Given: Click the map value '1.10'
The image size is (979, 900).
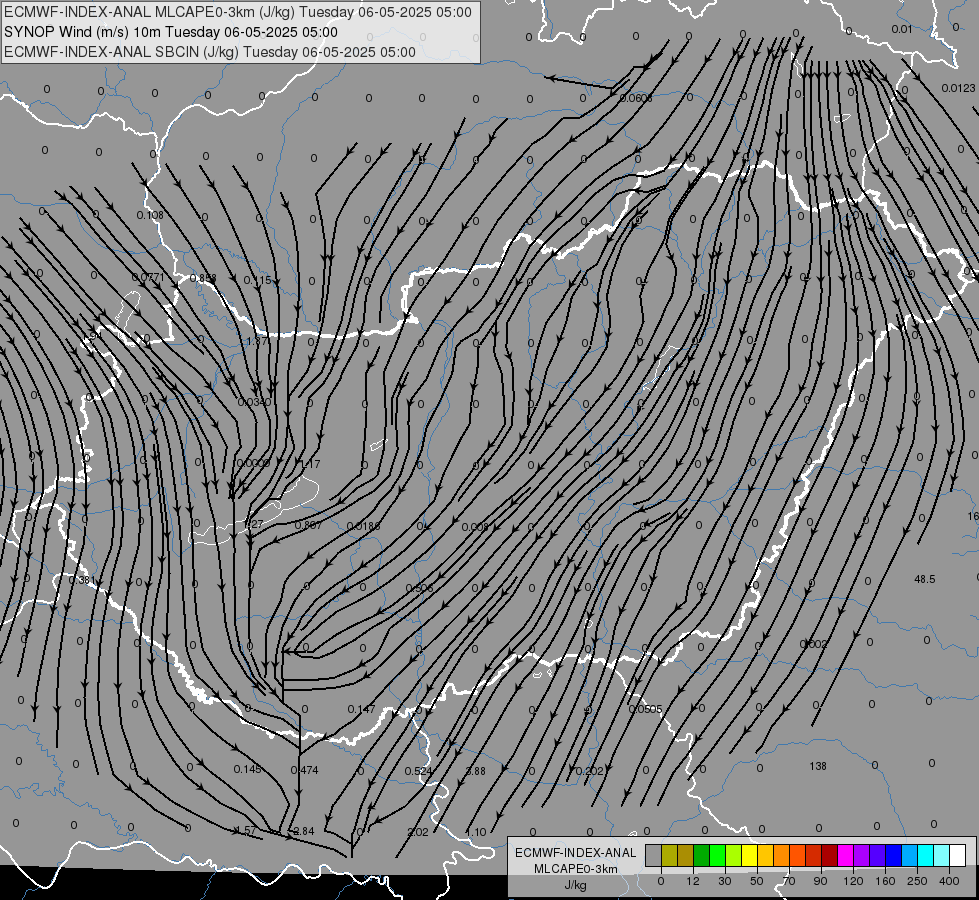Looking at the screenshot, I should (x=476, y=832).
